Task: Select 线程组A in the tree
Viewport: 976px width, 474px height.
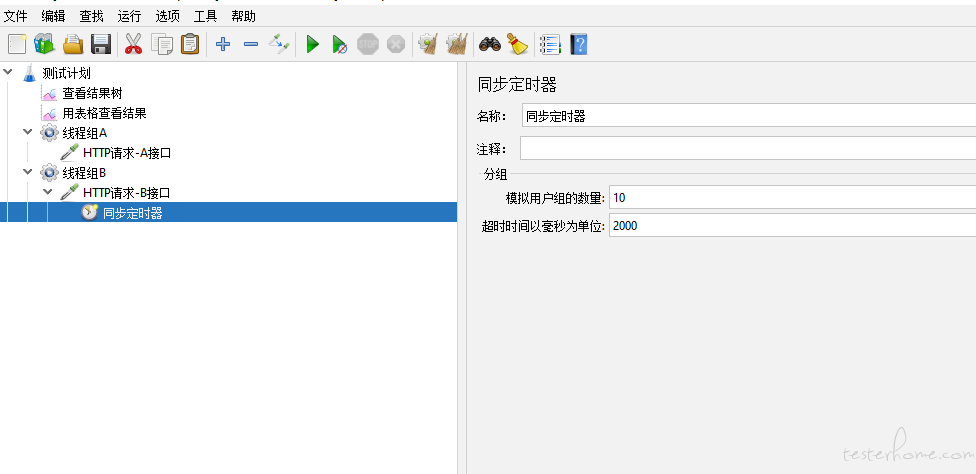Action: (x=85, y=133)
